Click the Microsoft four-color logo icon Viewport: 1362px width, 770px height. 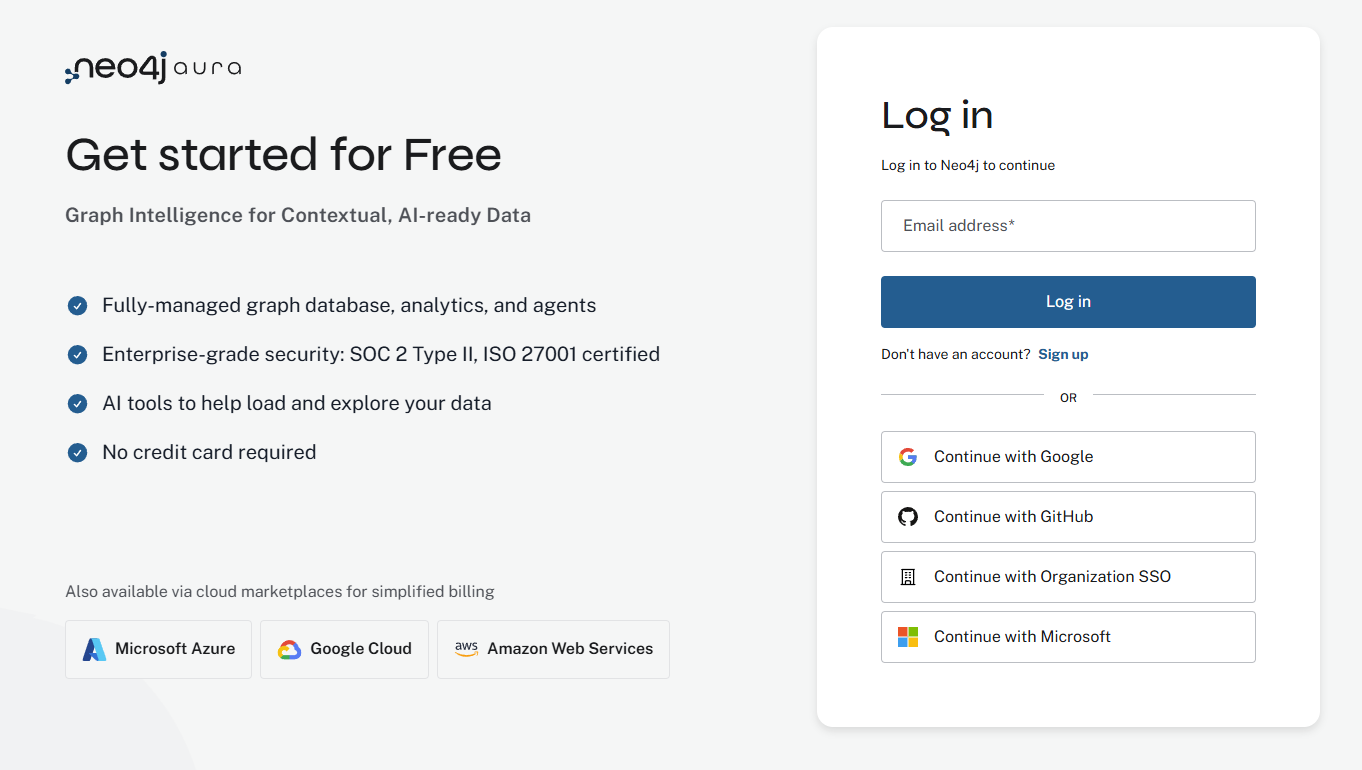(x=908, y=637)
